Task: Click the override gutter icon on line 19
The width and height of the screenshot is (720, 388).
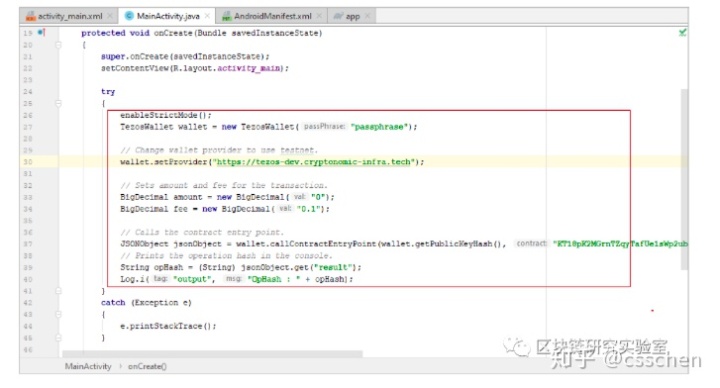Action: pyautogui.click(x=41, y=32)
